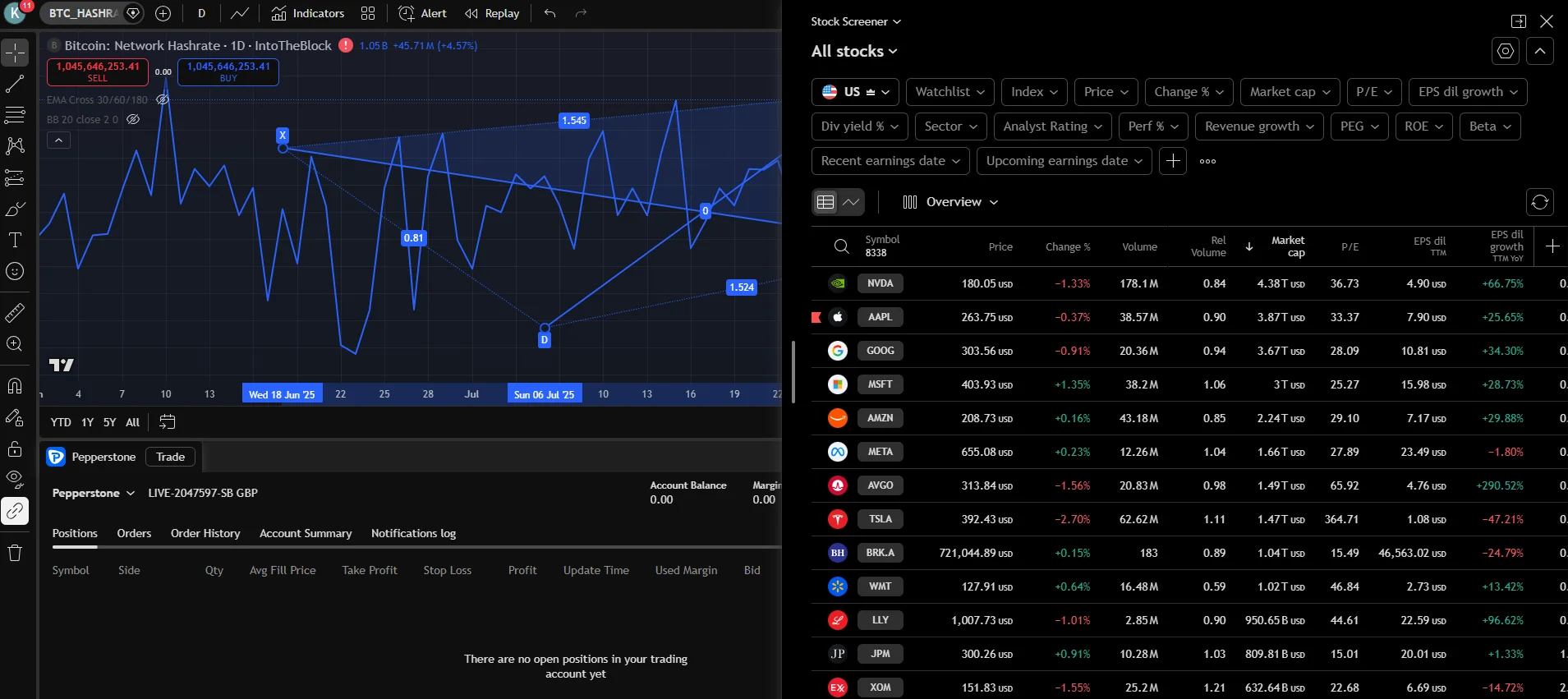Select the text annotation tool

coord(15,240)
